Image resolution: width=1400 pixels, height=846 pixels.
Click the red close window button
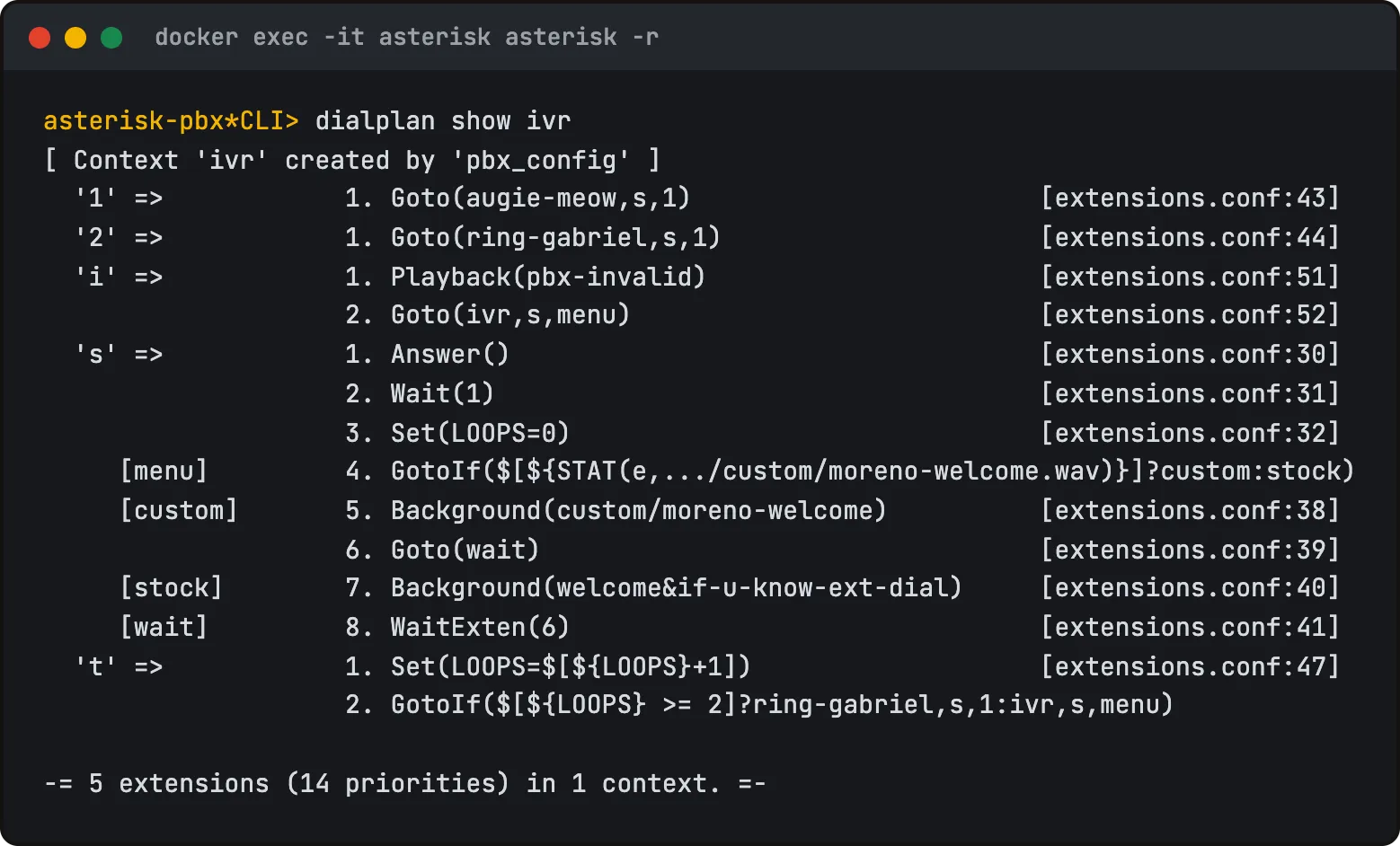pos(40,38)
